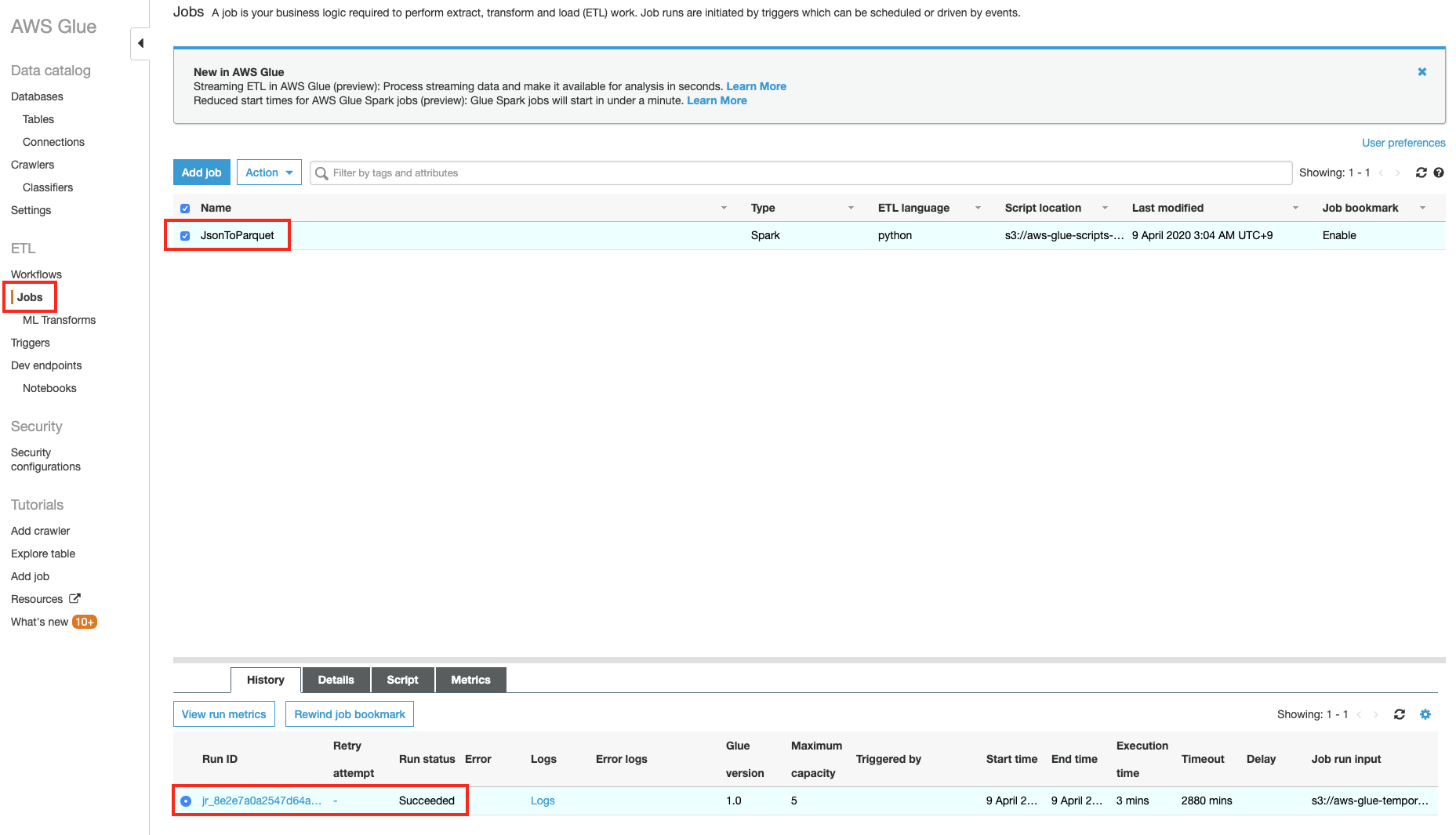Image resolution: width=1456 pixels, height=835 pixels.
Task: Refresh the jobs list
Action: (x=1421, y=172)
